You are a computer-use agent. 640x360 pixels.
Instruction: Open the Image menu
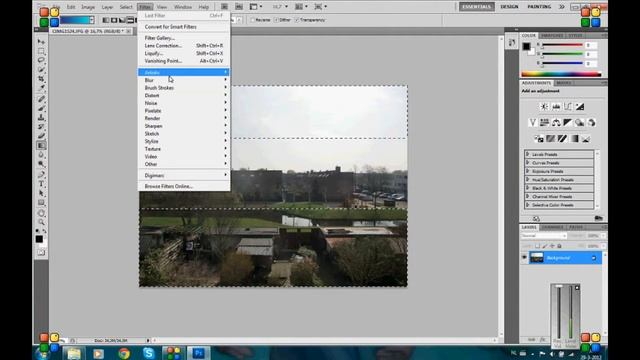(x=88, y=7)
